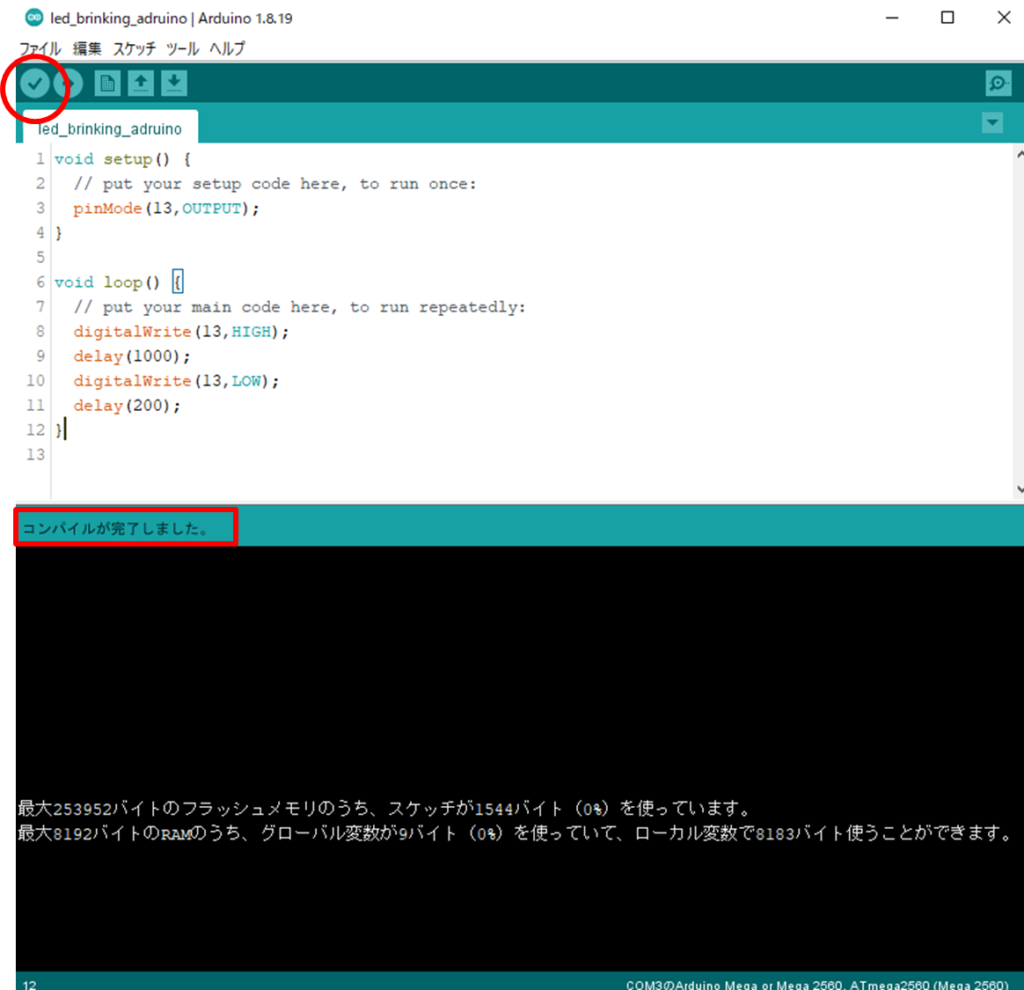Click the 'pinMode(13,OUTPUT);' line
This screenshot has height=990, width=1024.
(166, 209)
